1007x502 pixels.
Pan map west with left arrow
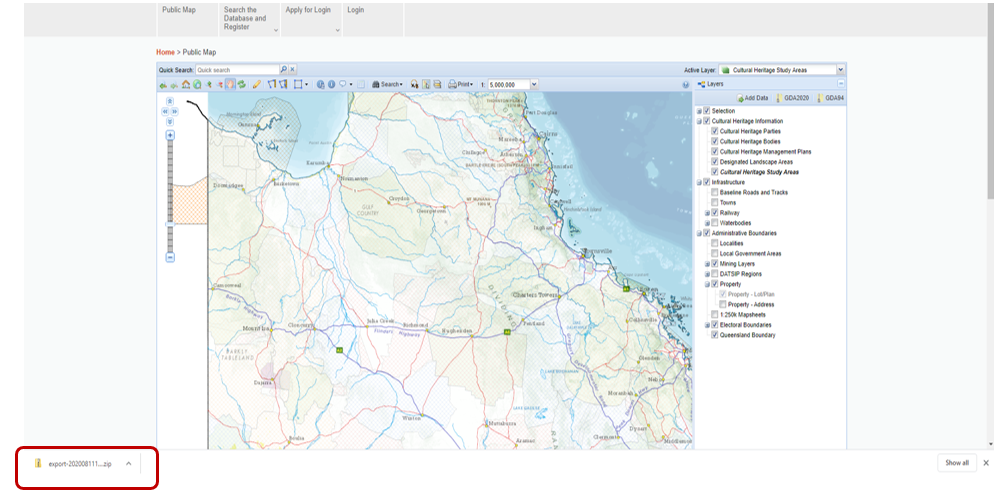(x=165, y=111)
